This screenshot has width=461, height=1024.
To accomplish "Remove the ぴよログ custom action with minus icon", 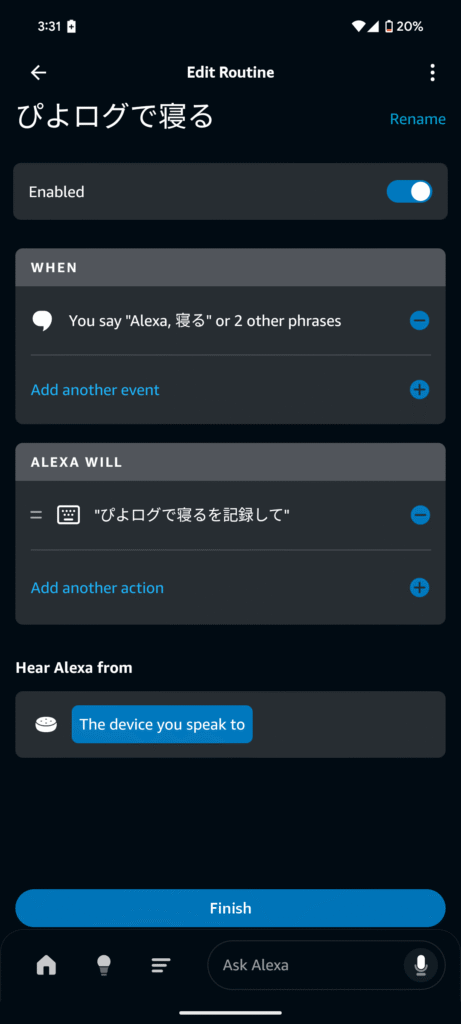I will point(420,515).
